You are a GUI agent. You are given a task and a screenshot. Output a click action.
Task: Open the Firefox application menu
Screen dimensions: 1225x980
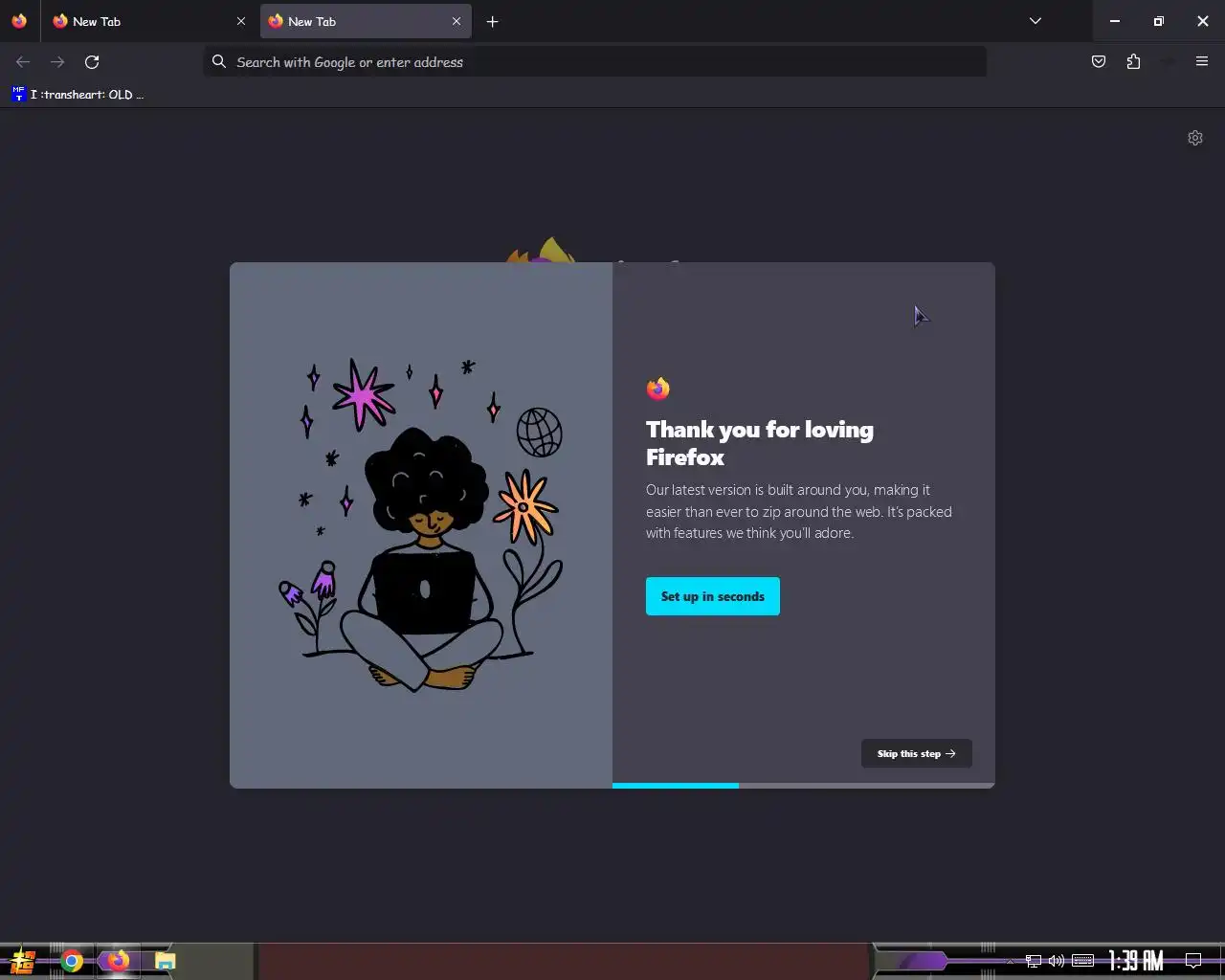click(1202, 62)
